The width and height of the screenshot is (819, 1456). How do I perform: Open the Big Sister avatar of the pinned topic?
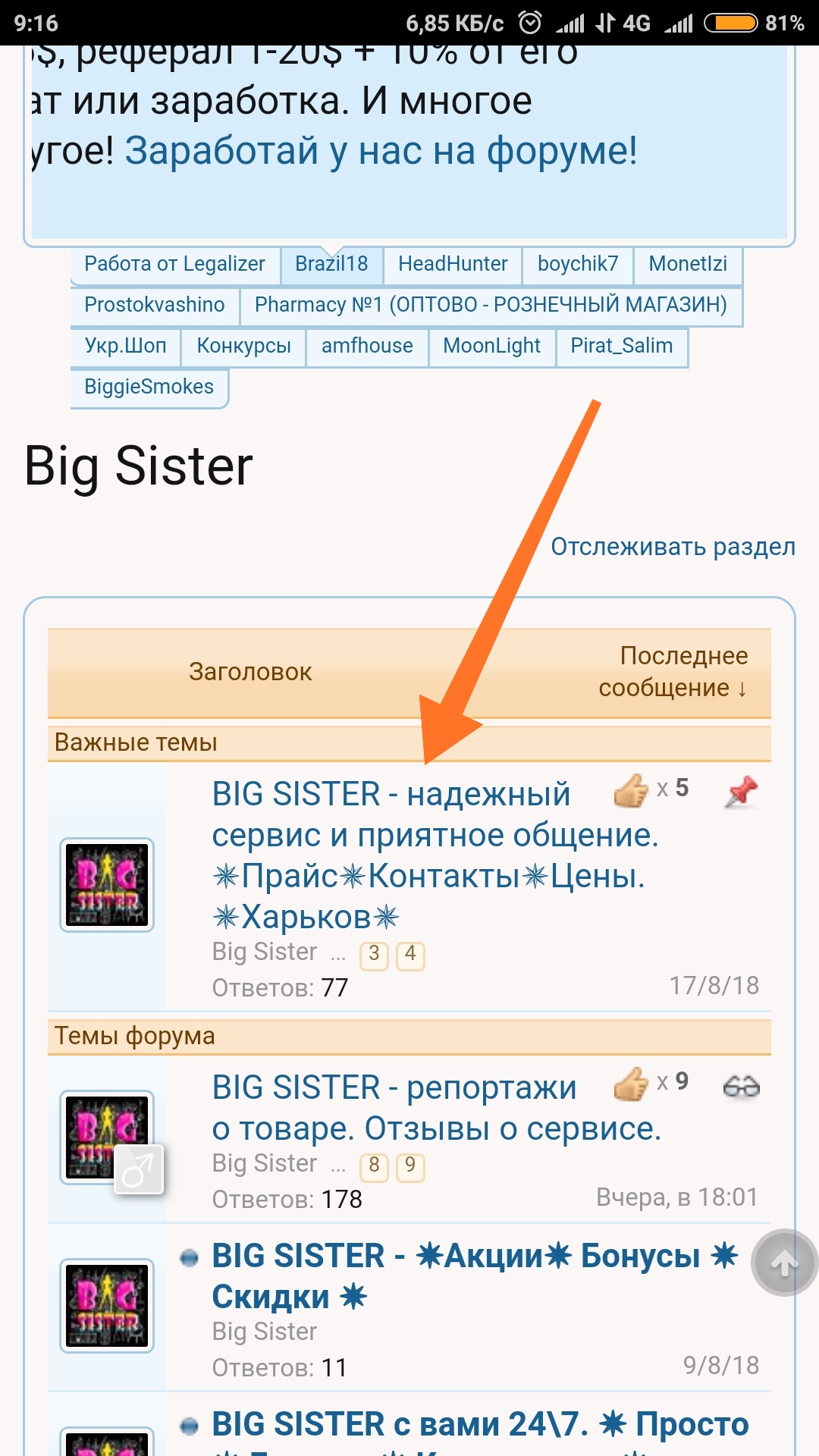pyautogui.click(x=107, y=885)
